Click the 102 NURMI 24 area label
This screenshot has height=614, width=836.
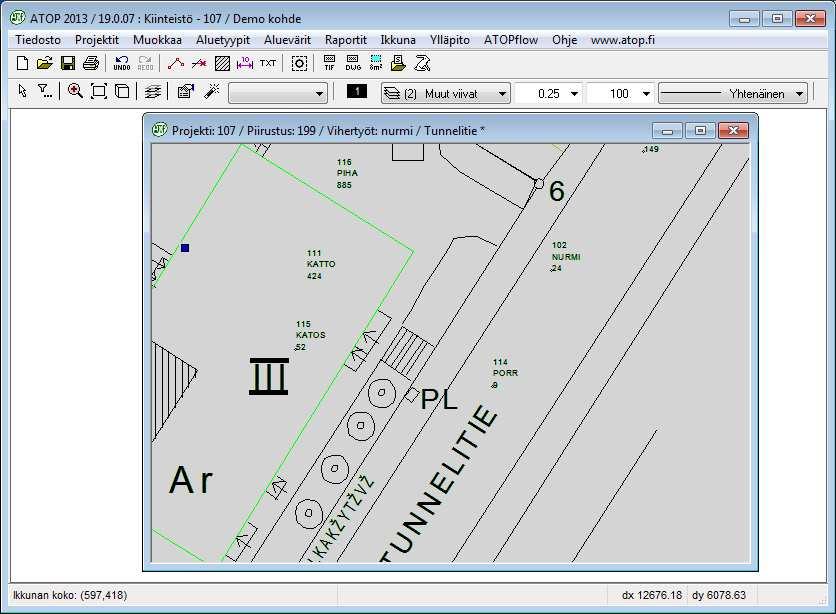pos(566,256)
